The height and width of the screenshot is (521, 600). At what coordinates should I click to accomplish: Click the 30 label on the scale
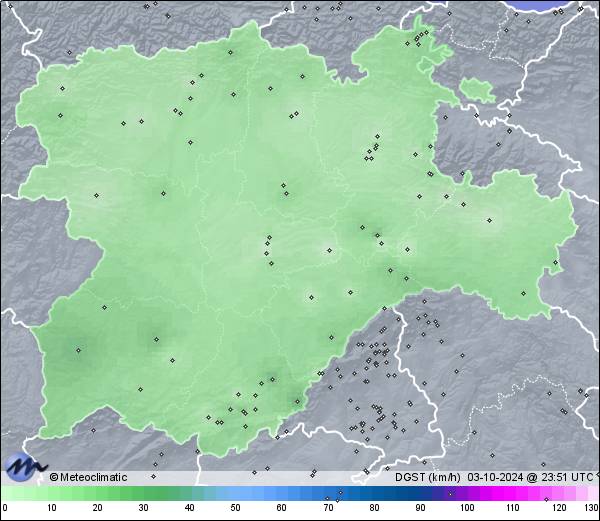tap(143, 508)
